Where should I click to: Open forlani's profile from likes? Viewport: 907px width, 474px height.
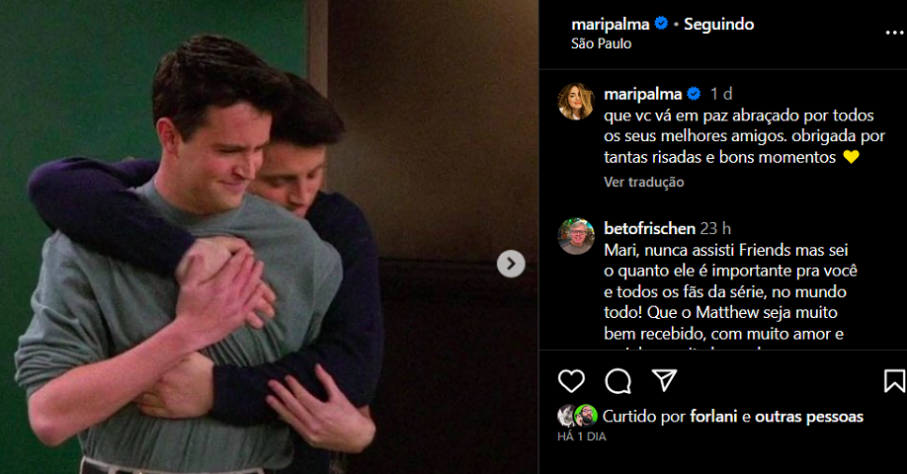(x=713, y=416)
